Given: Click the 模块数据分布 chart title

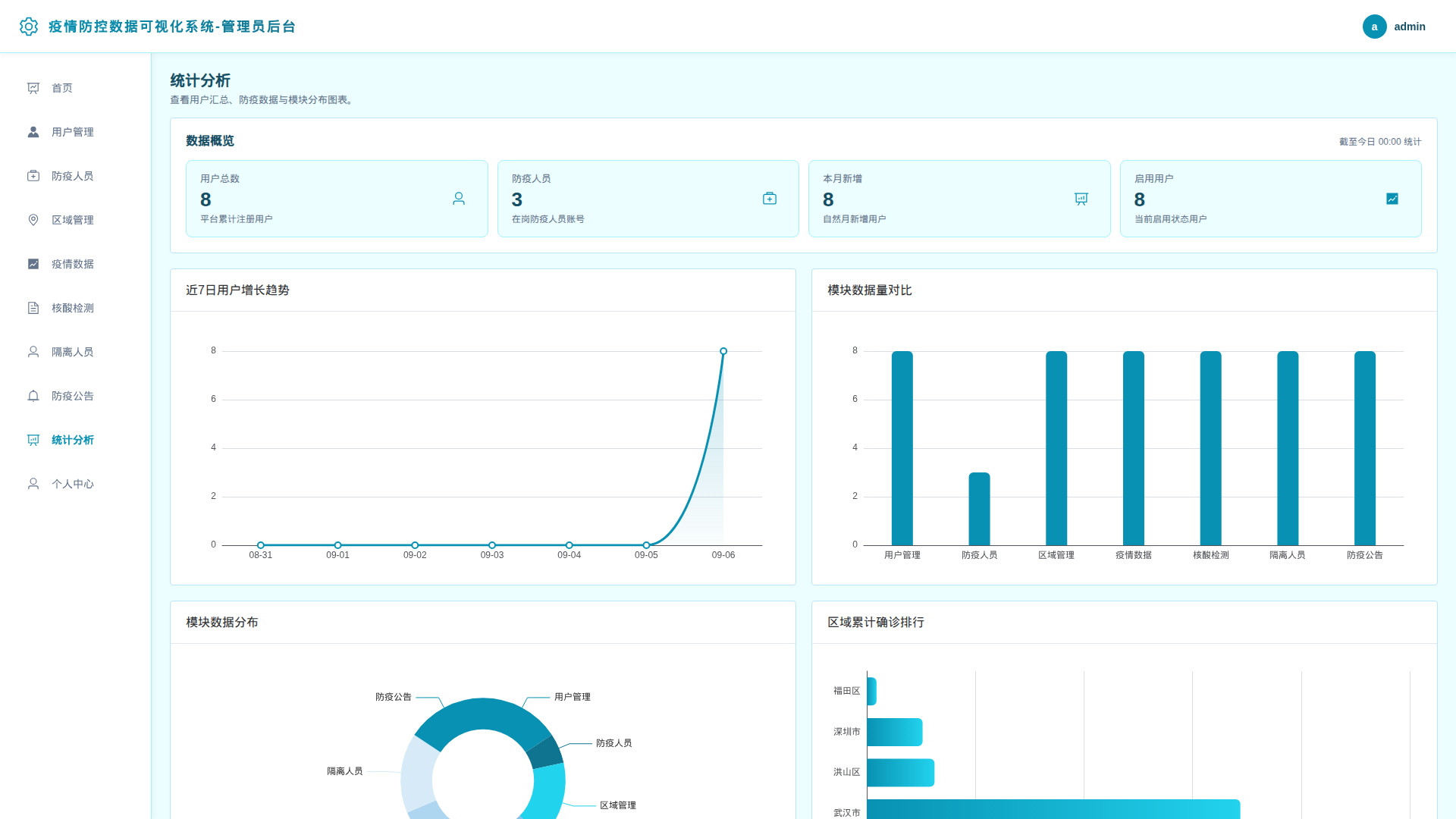Looking at the screenshot, I should click(222, 623).
